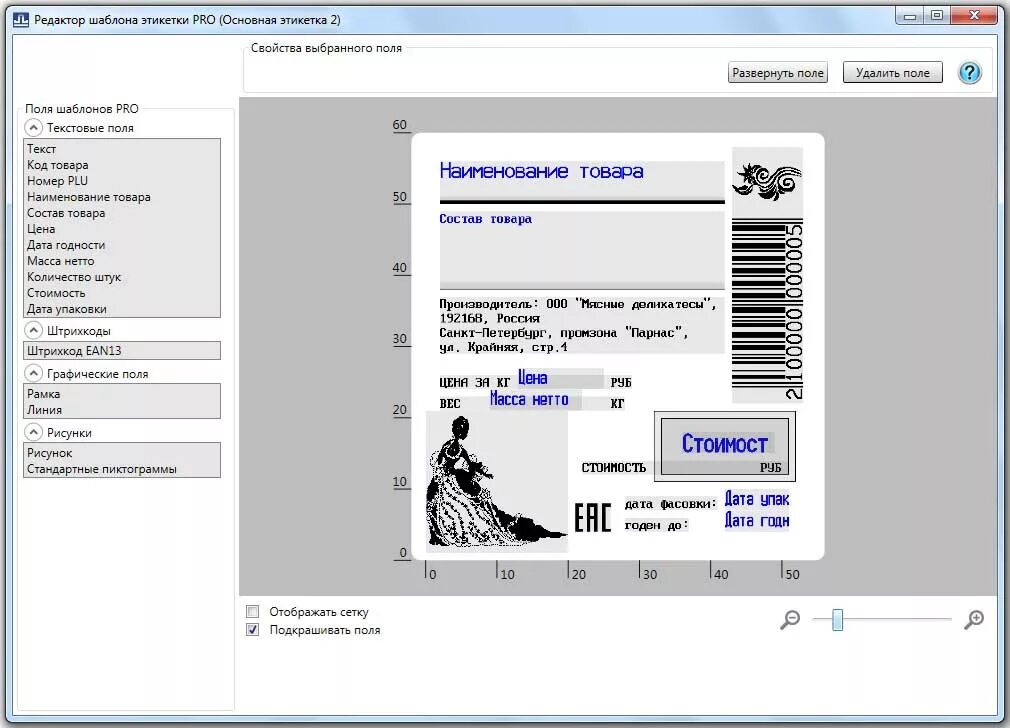Select the thick black line on label
The height and width of the screenshot is (728, 1010).
tap(582, 202)
